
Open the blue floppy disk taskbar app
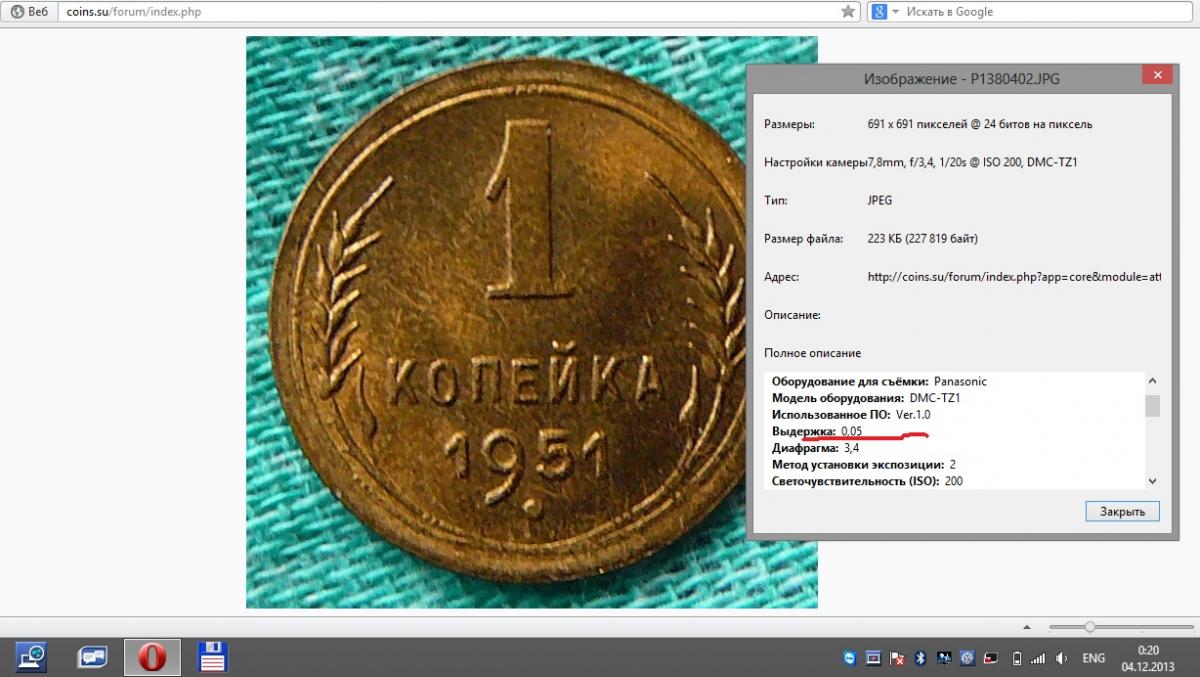[213, 657]
